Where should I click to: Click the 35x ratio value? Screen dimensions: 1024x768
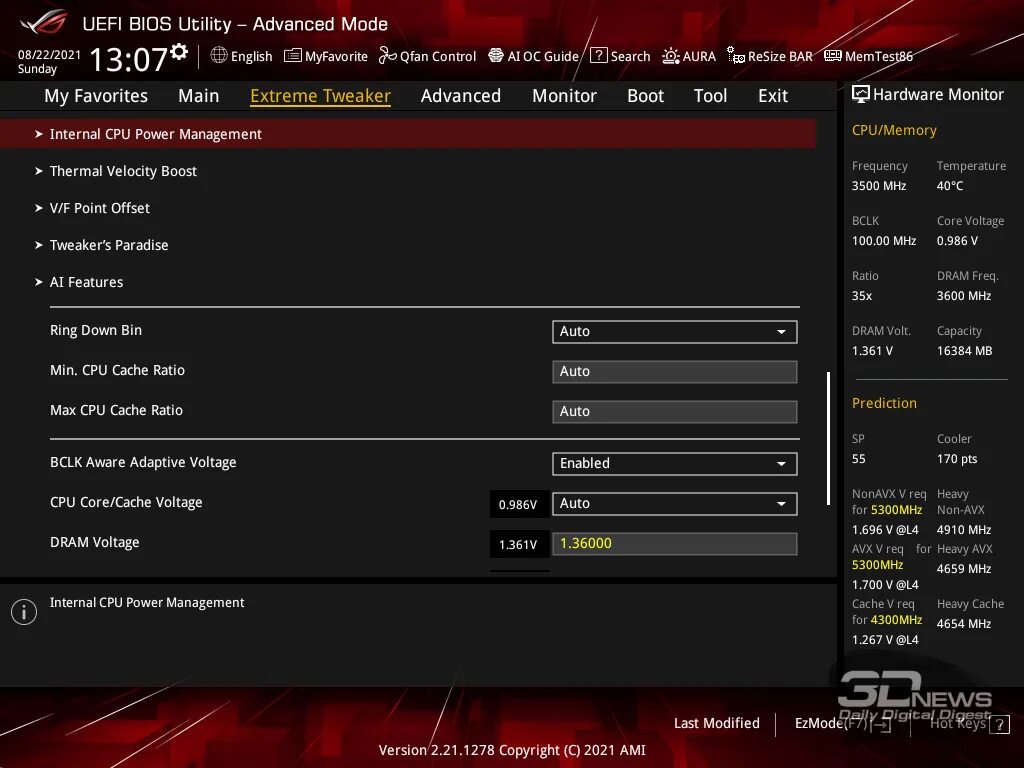click(x=861, y=296)
